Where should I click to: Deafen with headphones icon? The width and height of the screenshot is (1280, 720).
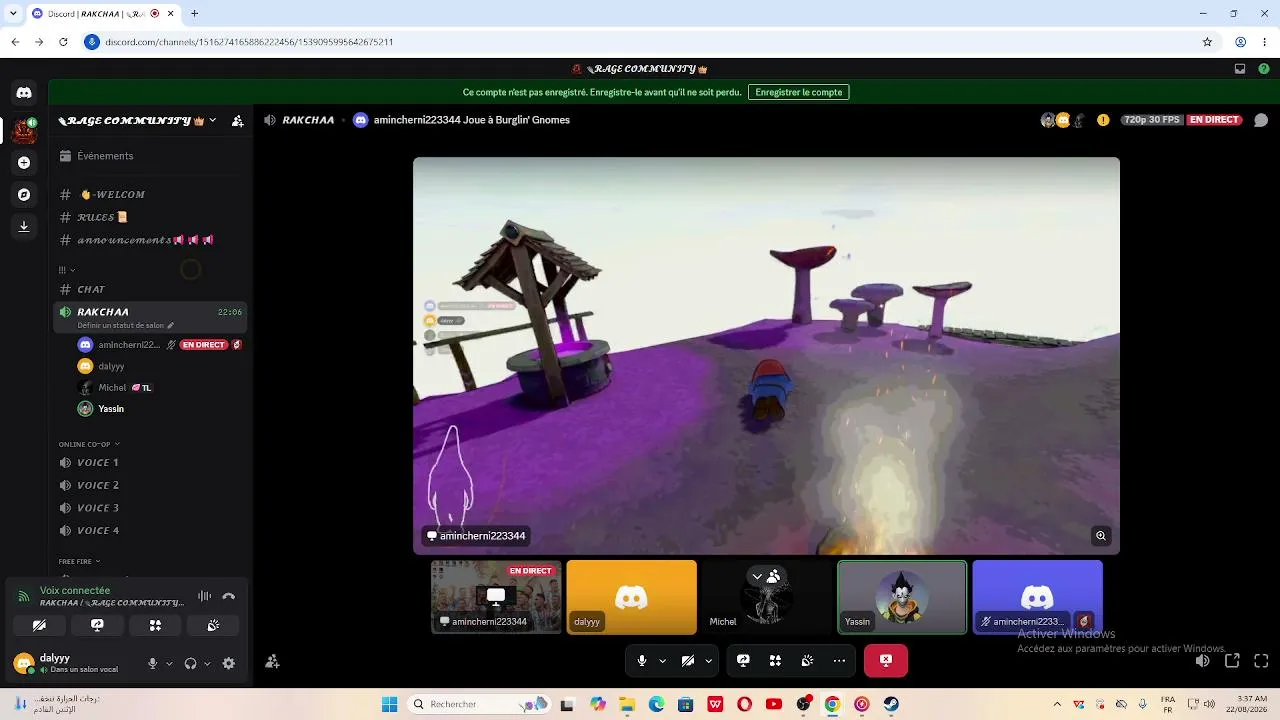(190, 663)
